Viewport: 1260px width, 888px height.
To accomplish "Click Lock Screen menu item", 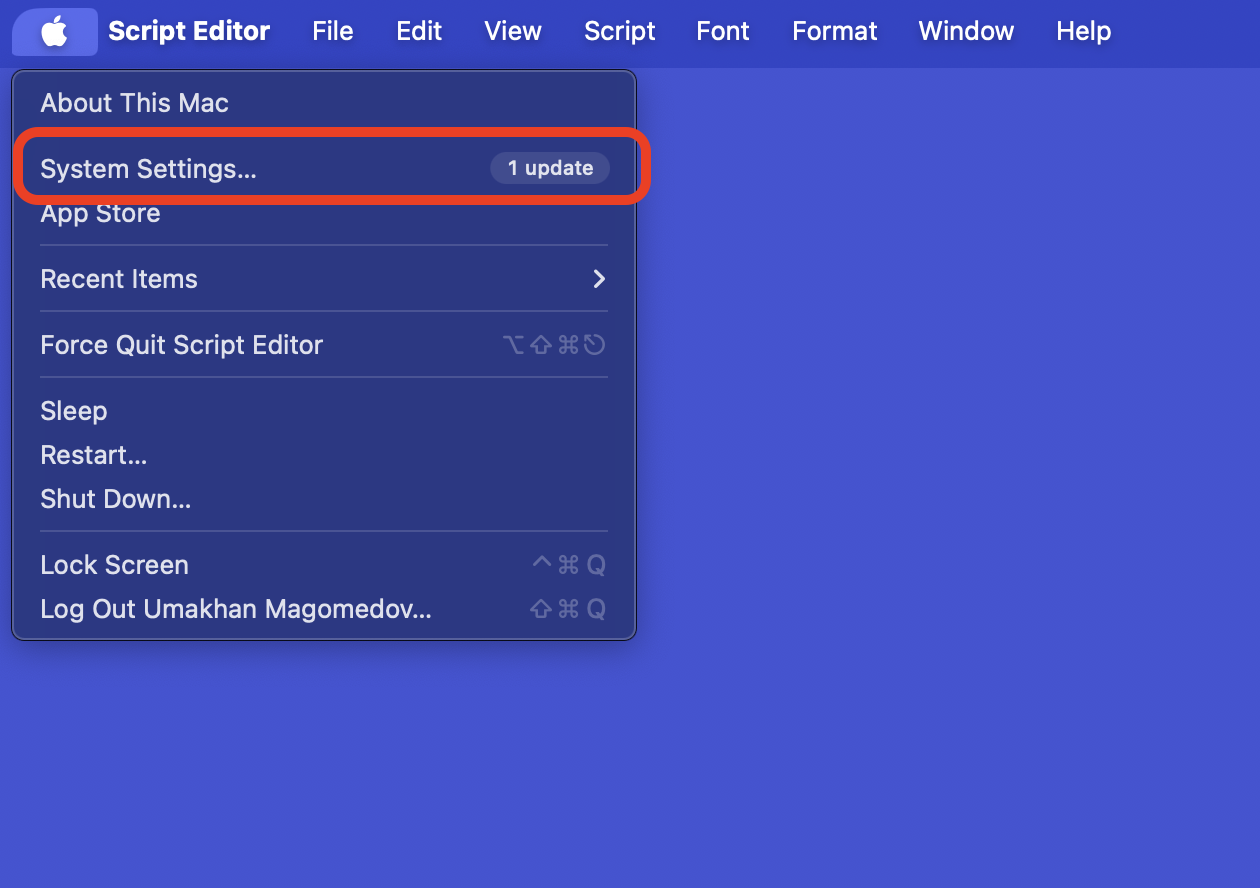I will click(114, 565).
